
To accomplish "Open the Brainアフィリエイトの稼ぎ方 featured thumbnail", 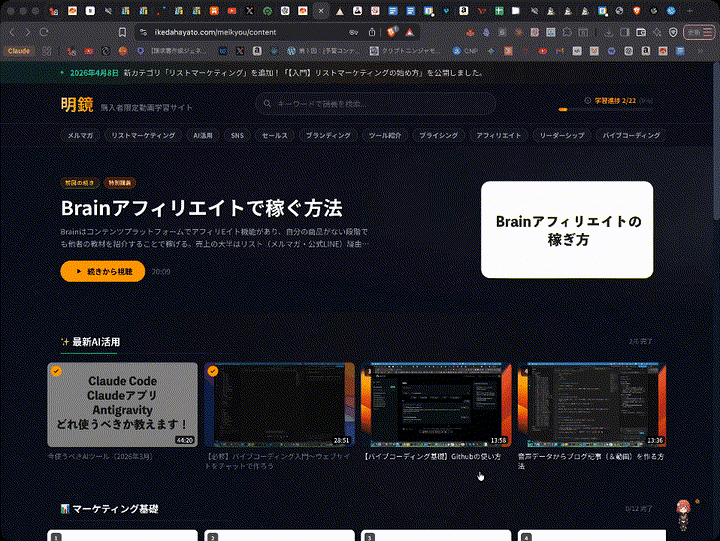I will coord(567,230).
